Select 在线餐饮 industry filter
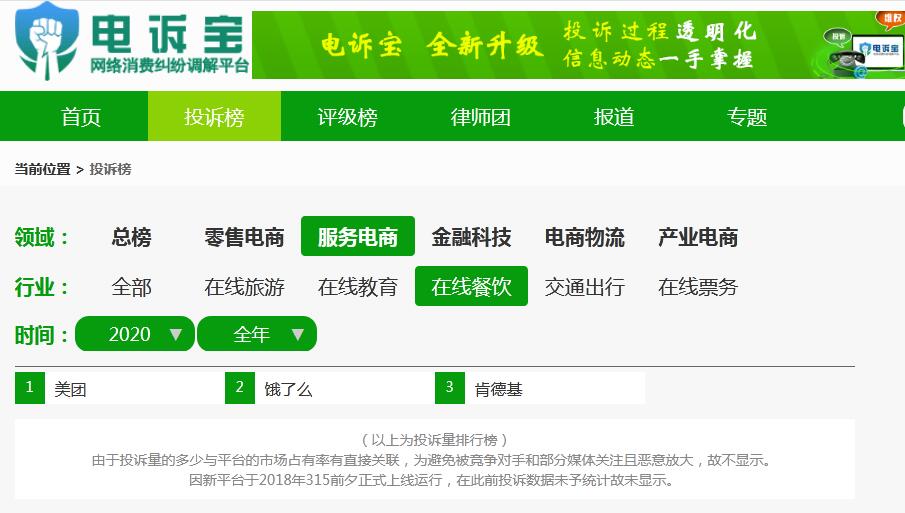This screenshot has width=905, height=513. [x=472, y=286]
